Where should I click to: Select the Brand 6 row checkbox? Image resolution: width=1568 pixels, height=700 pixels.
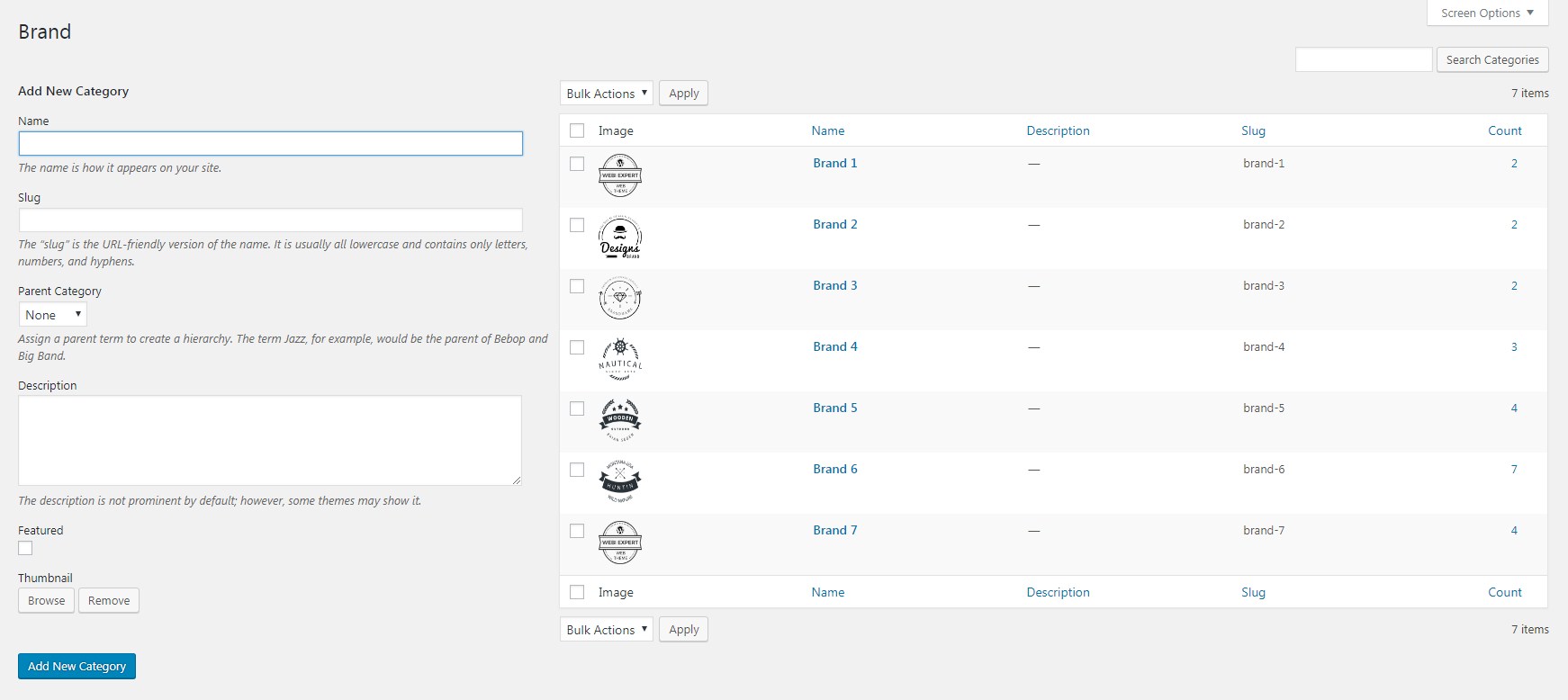click(x=577, y=470)
